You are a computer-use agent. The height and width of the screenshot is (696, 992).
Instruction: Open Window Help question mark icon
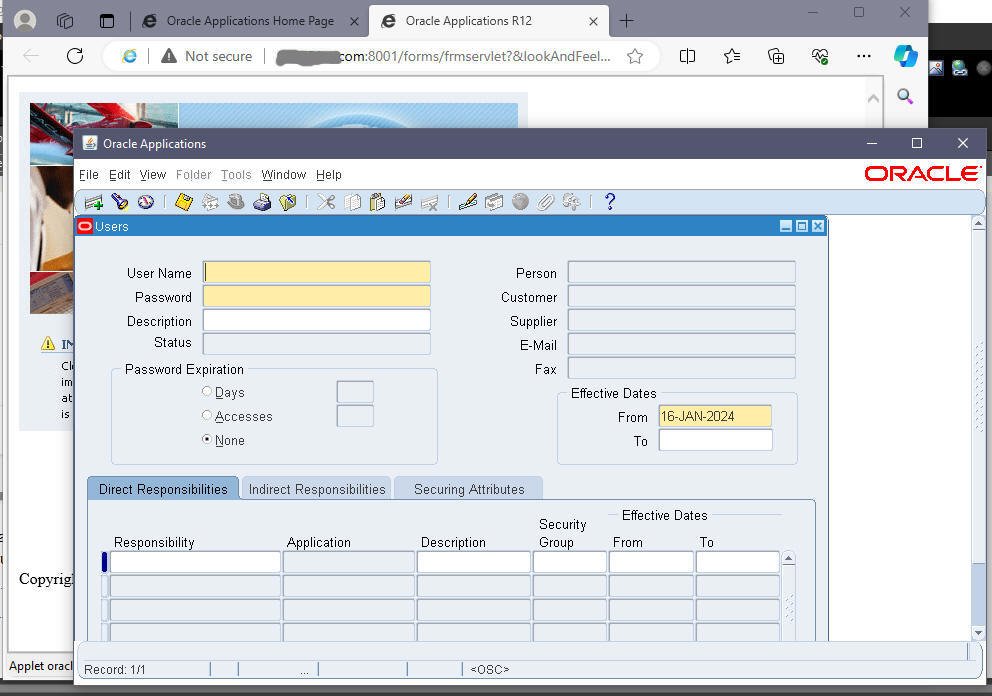click(610, 202)
